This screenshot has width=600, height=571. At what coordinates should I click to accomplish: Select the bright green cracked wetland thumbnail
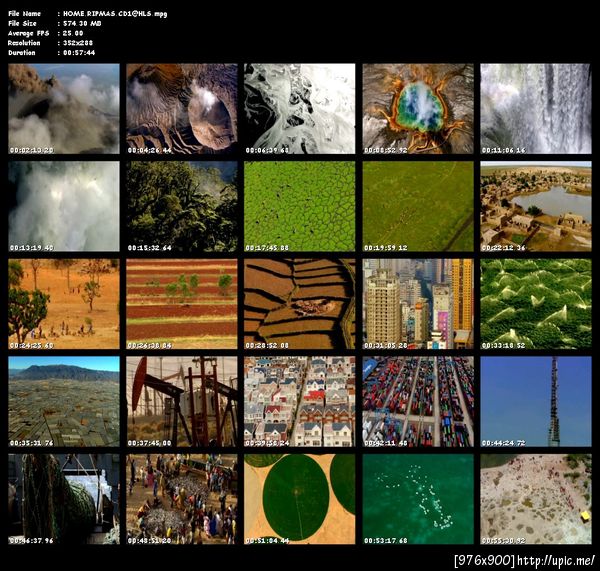coord(300,206)
